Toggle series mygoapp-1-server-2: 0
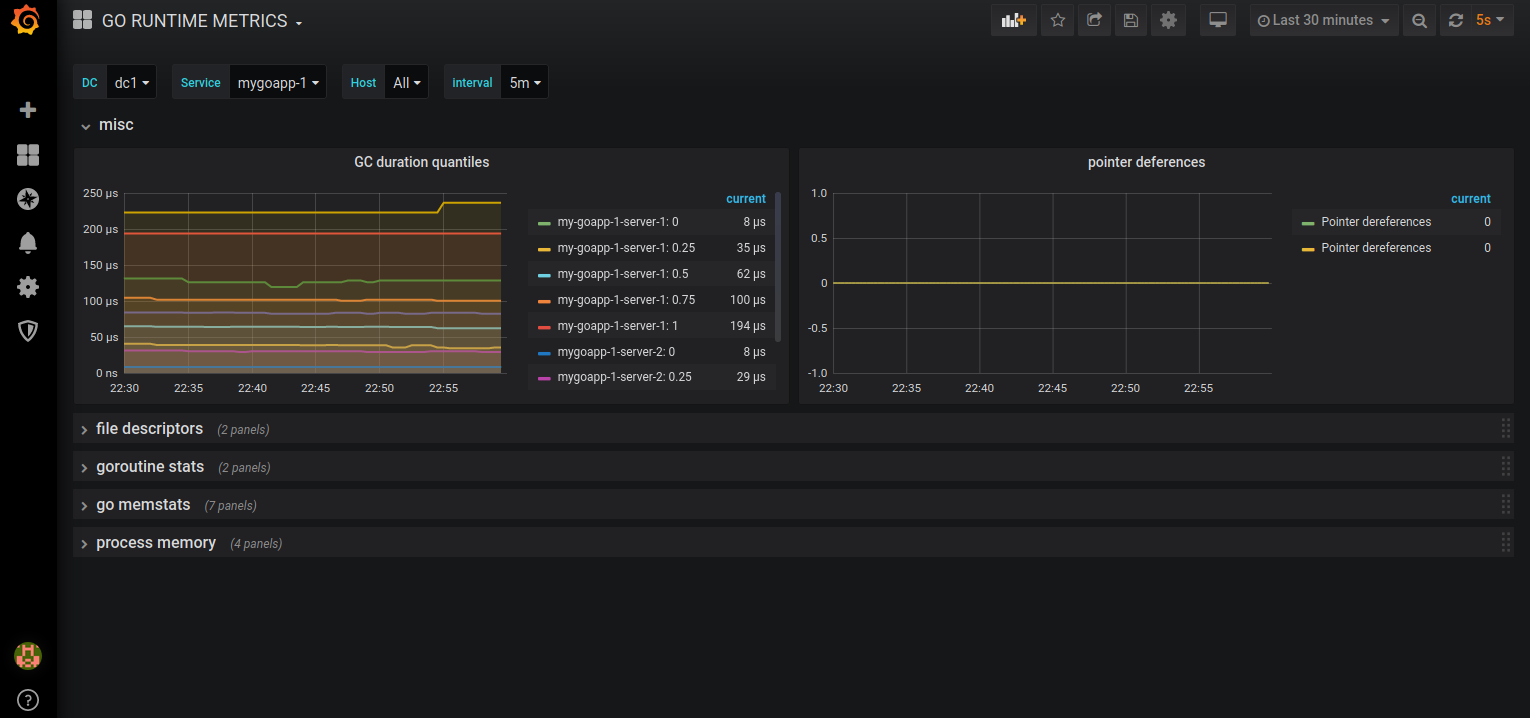The width and height of the screenshot is (1530, 718). [x=616, y=352]
